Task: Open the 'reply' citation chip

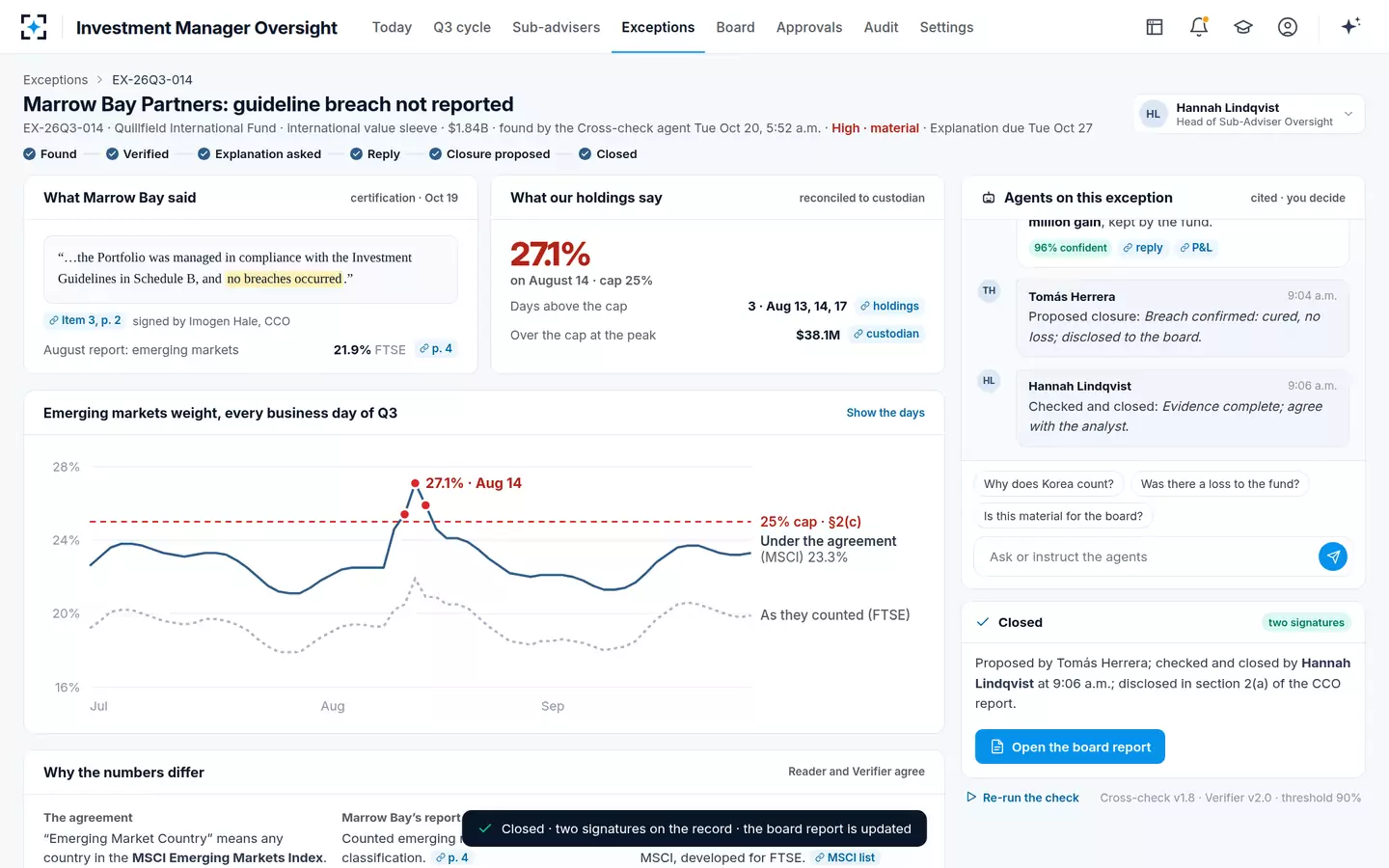Action: pos(1143,248)
